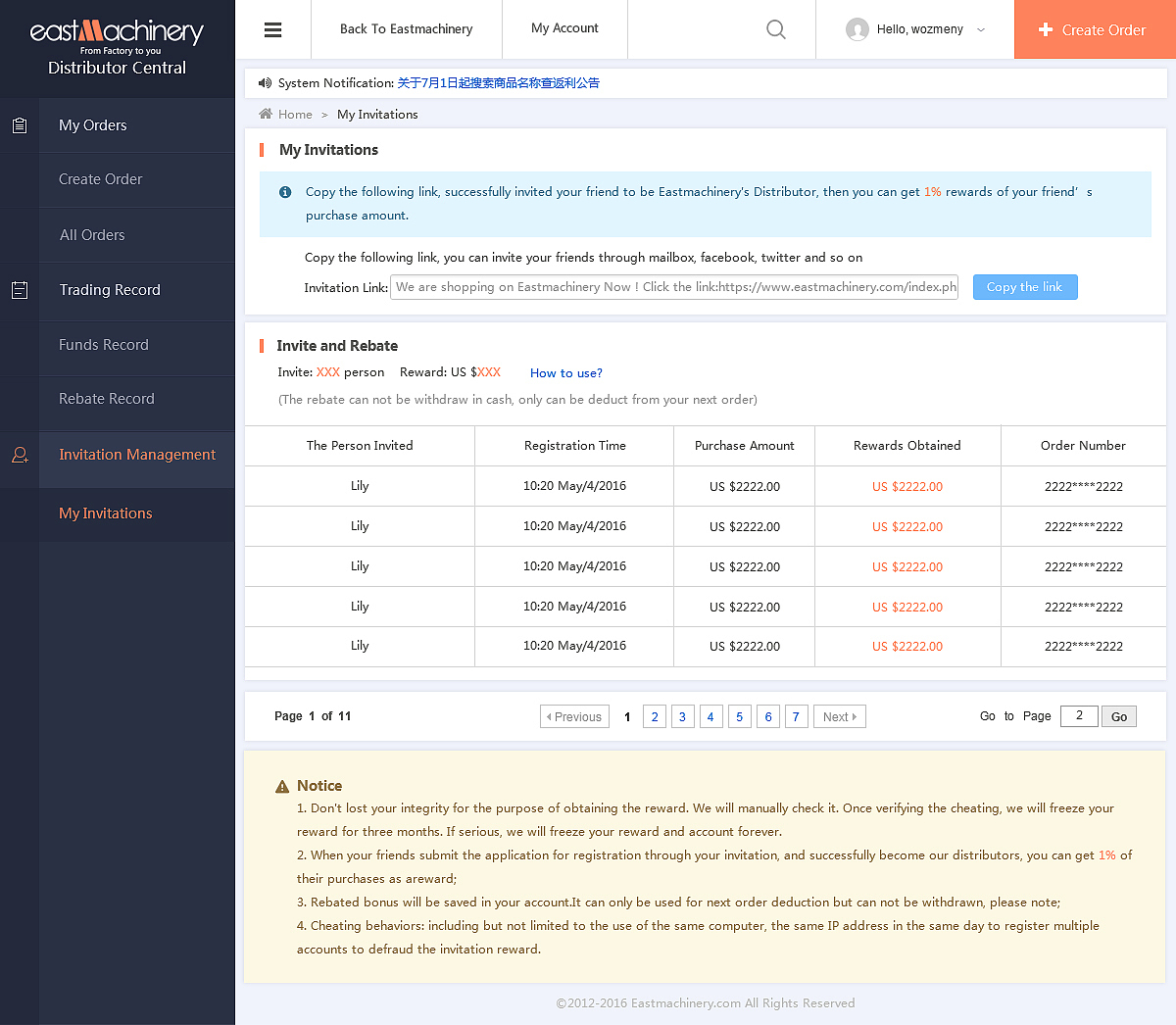Click the copyright footer text
This screenshot has height=1025, width=1176.
tap(706, 1003)
